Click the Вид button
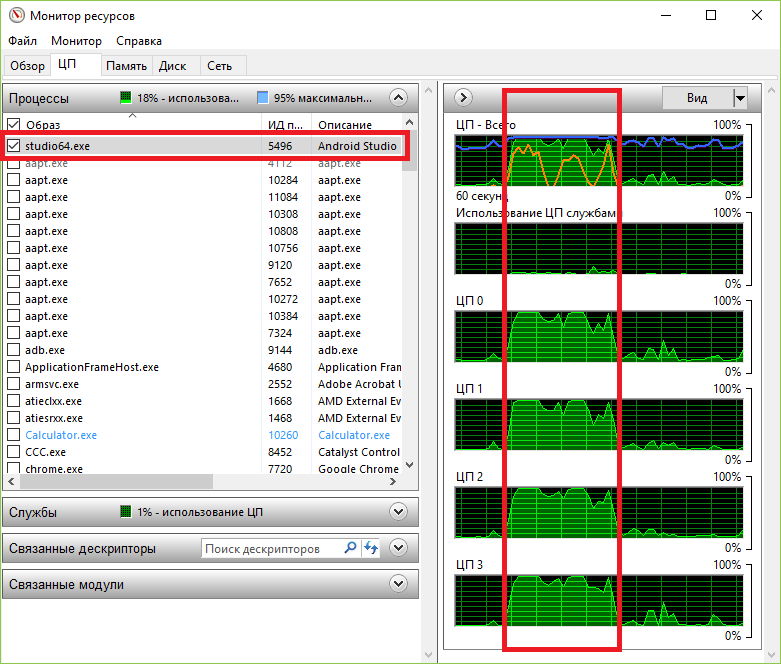The height and width of the screenshot is (664, 781). point(697,98)
